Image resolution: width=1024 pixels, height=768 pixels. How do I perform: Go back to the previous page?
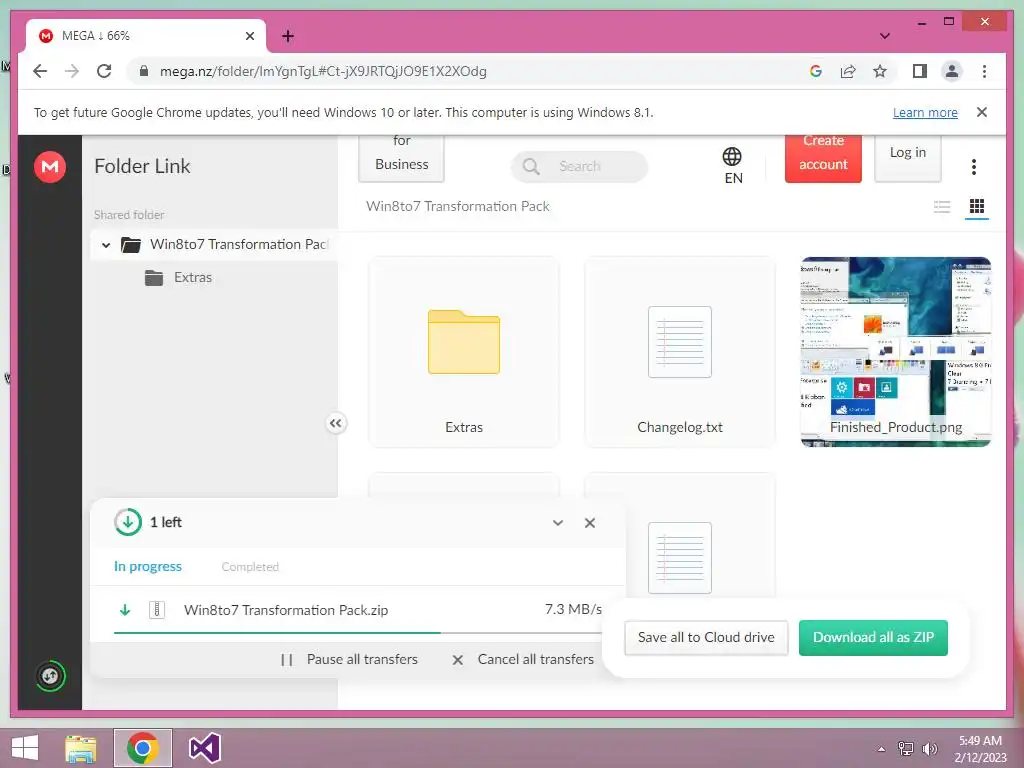tap(40, 71)
